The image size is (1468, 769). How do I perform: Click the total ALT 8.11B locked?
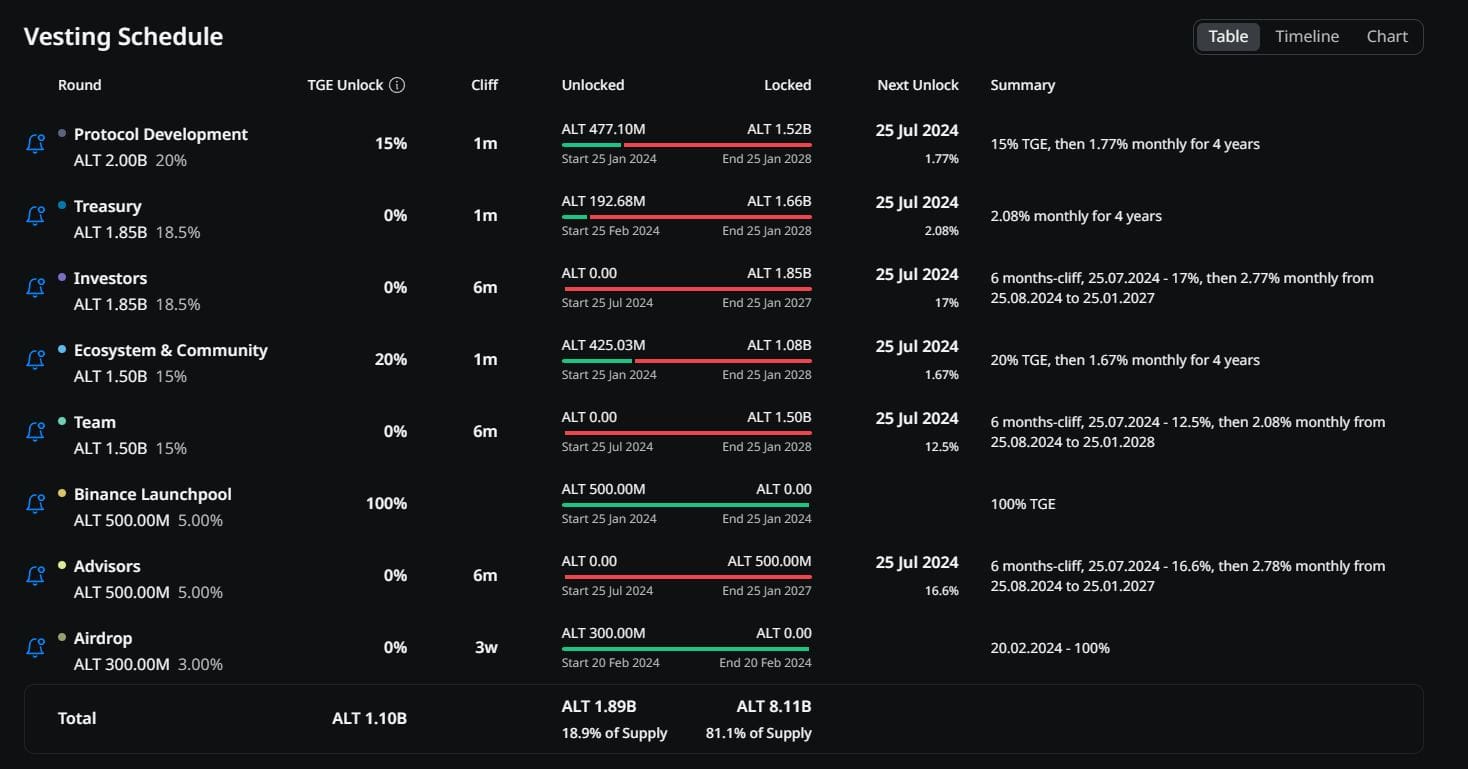pos(774,706)
